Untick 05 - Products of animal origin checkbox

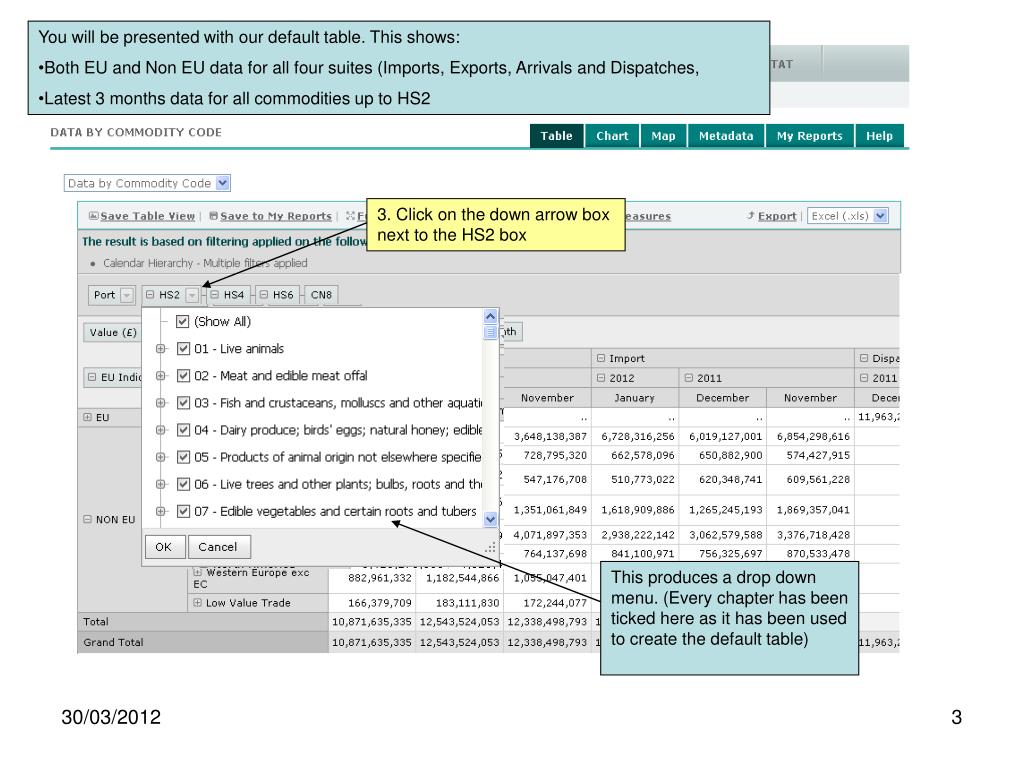pos(184,457)
